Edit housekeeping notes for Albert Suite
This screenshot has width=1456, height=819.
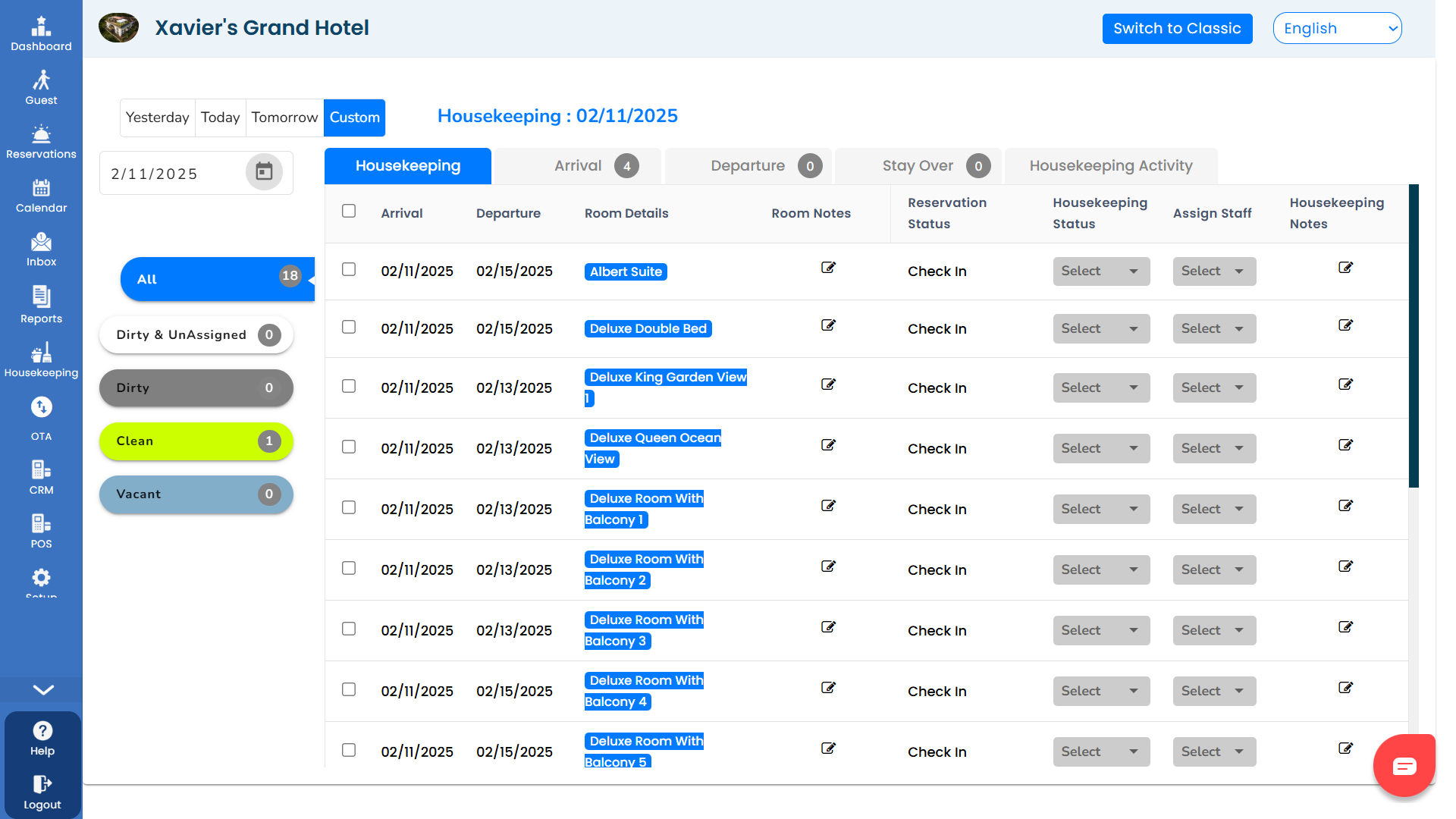1345,268
